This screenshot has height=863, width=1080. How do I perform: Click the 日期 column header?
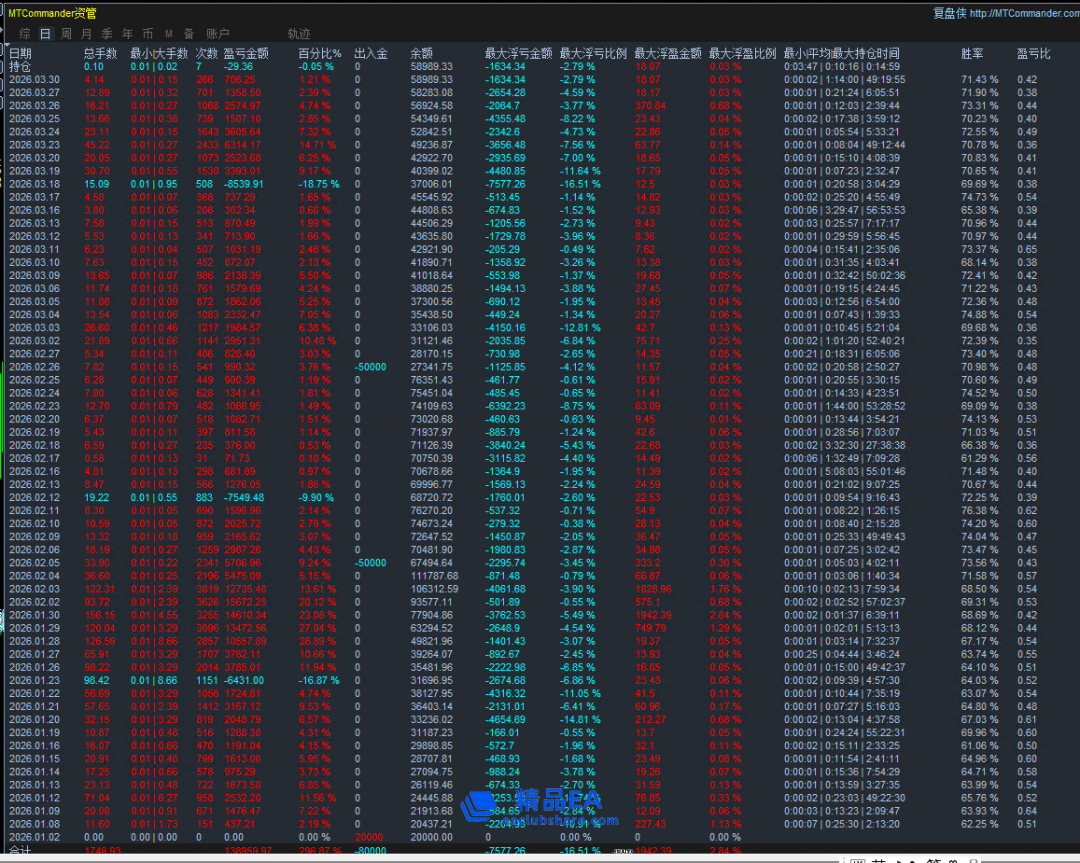[x=20, y=53]
